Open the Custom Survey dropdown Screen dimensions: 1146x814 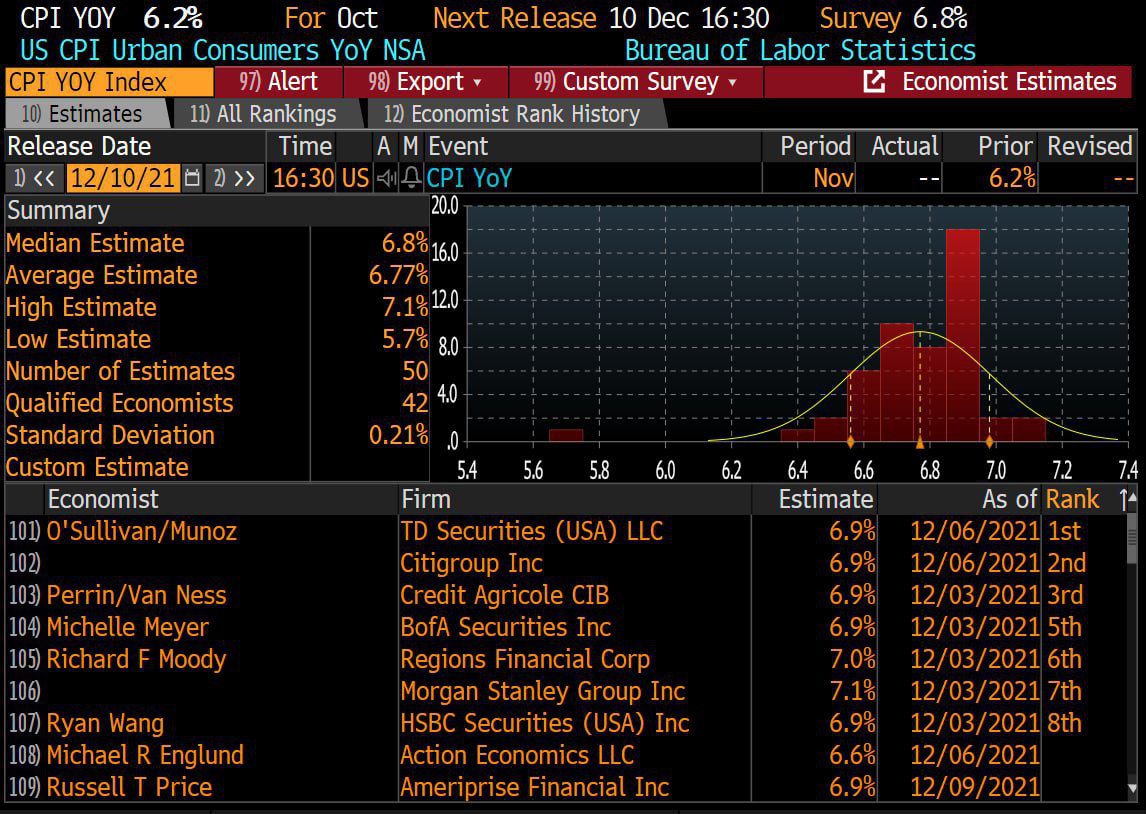coord(636,82)
